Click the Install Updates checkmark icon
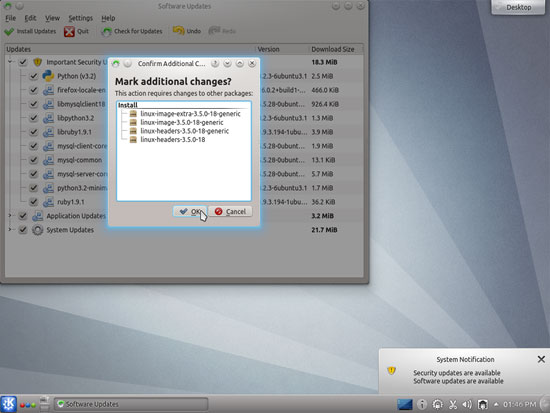 point(9,32)
